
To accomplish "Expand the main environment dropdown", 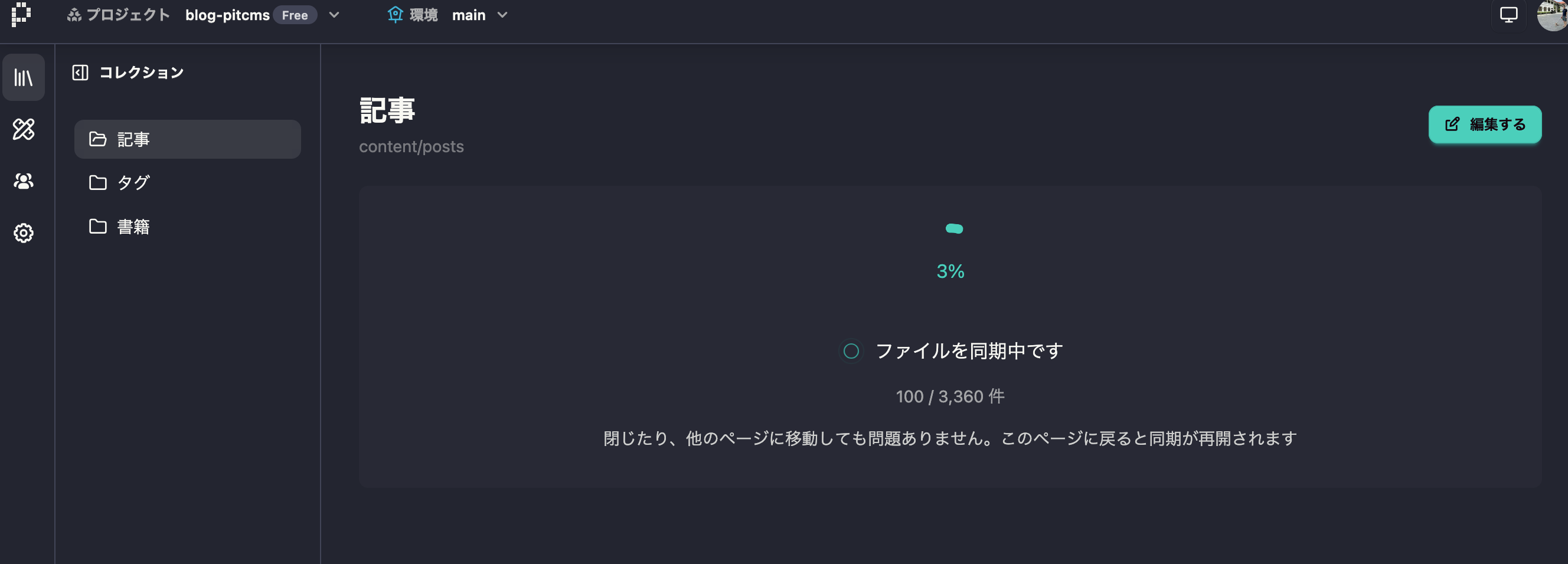I will coord(502,15).
